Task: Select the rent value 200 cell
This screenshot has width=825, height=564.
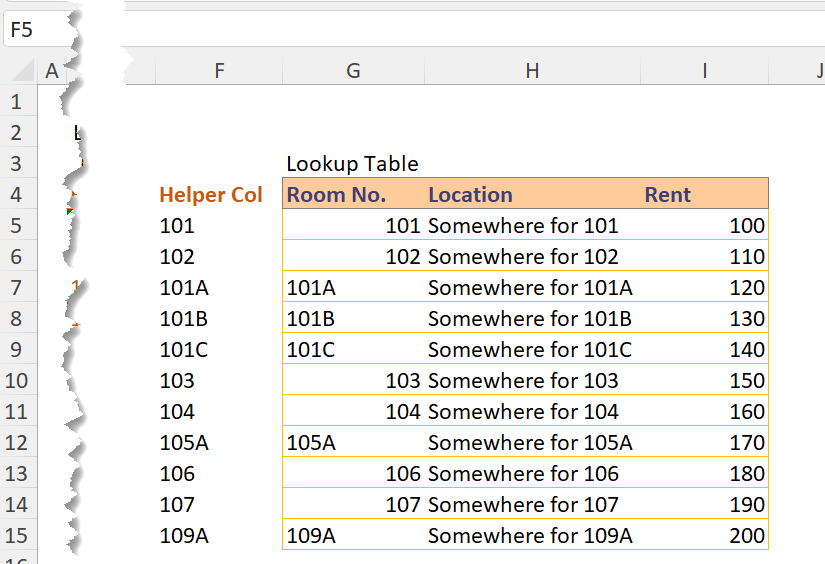Action: (x=705, y=536)
